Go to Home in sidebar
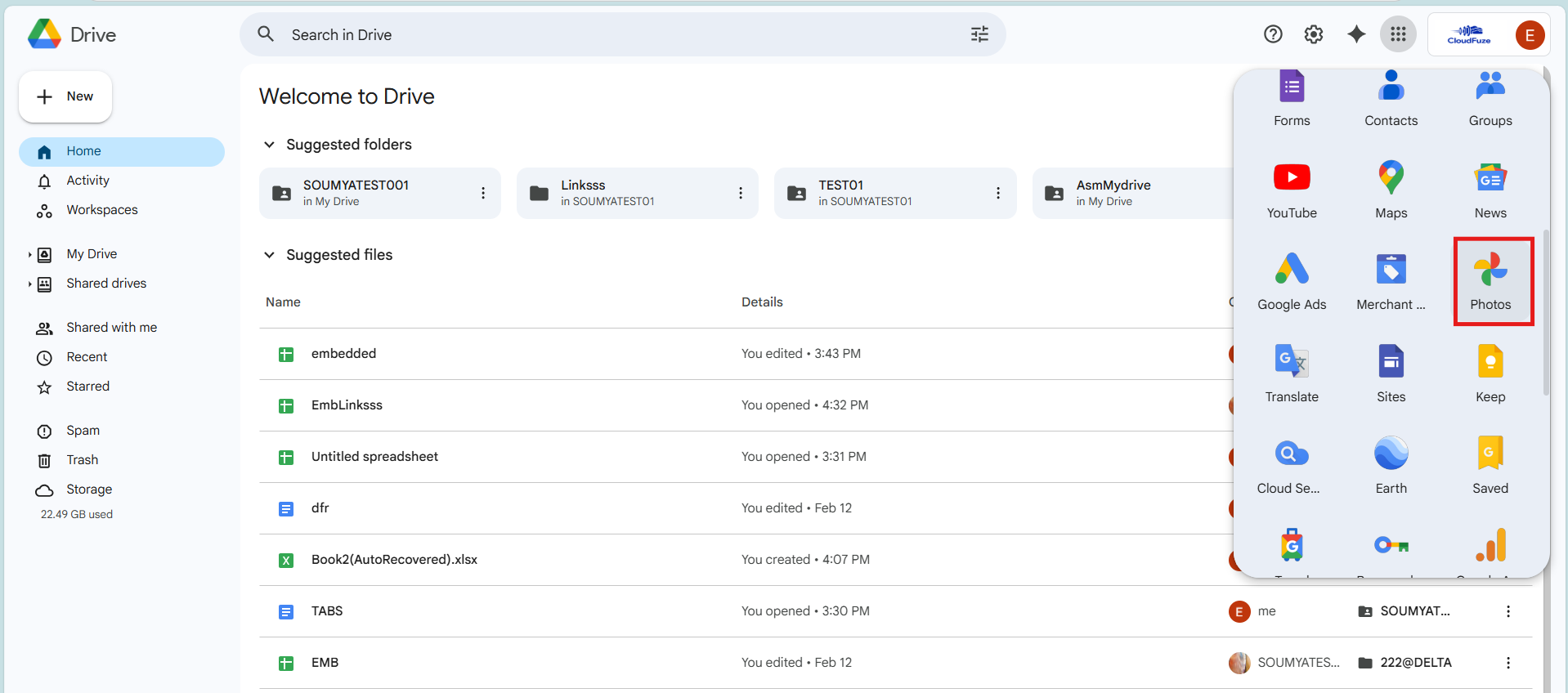The image size is (1568, 693). tap(122, 151)
